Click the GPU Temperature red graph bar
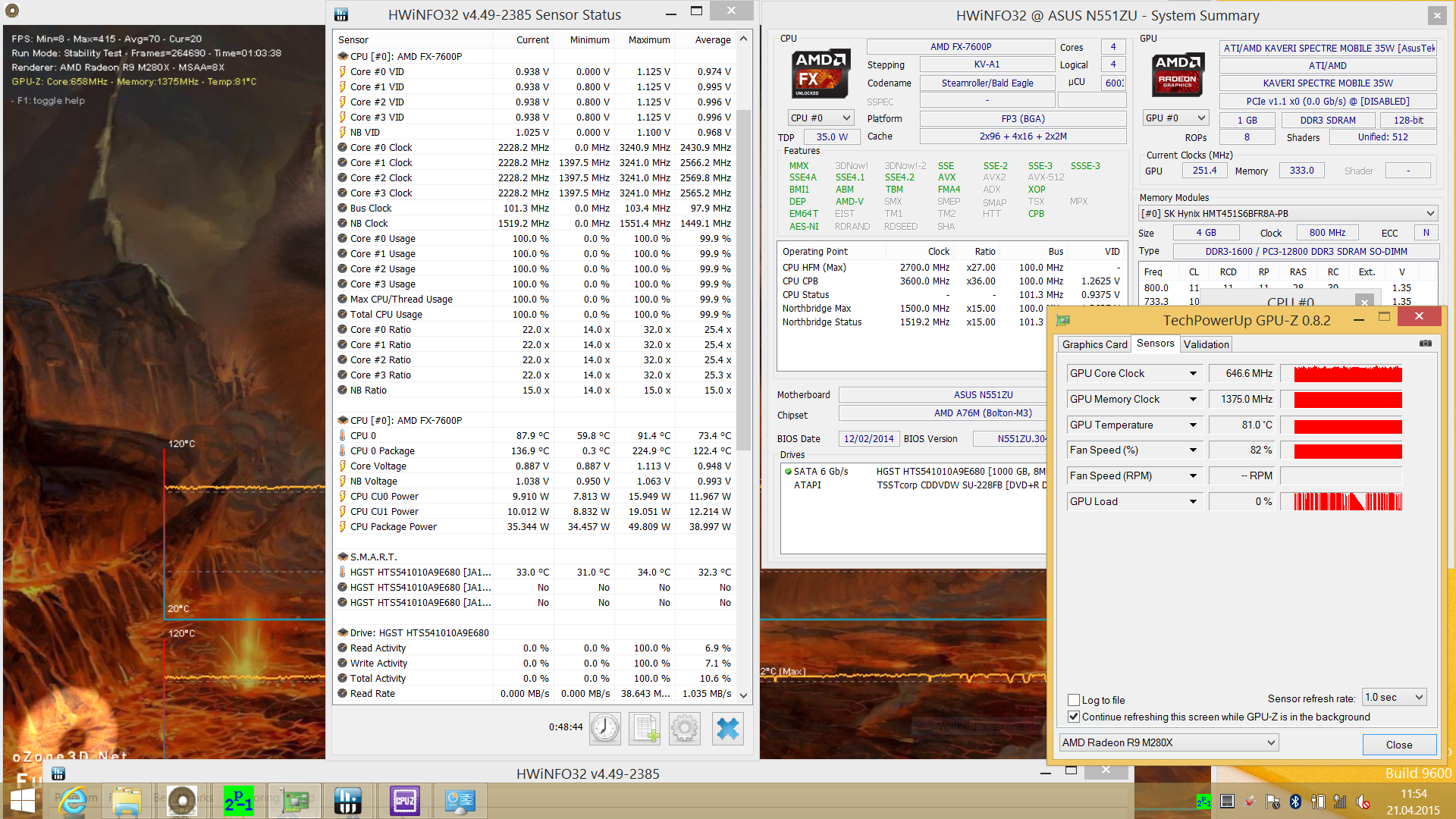This screenshot has width=1456, height=819. pos(1348,425)
